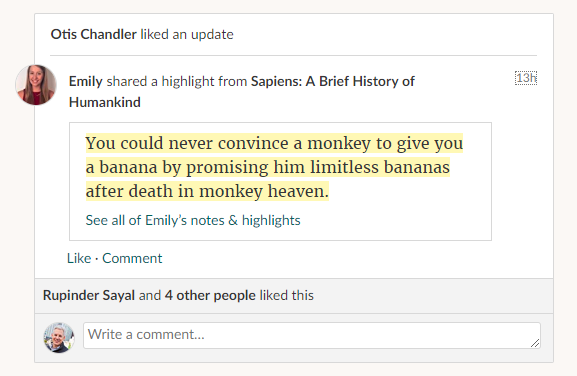Open Otis Chandler's profile link
This screenshot has height=376, width=577.
[93, 34]
